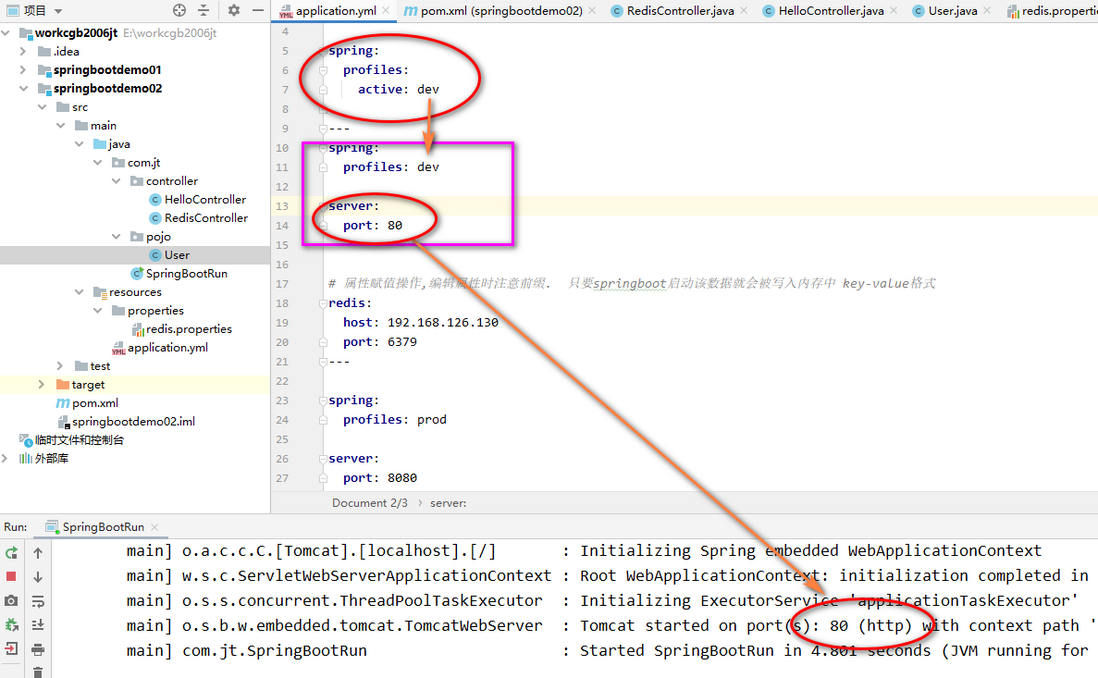Select 临时文件和控制台 scratches node
The width and height of the screenshot is (1098, 678).
(78, 440)
